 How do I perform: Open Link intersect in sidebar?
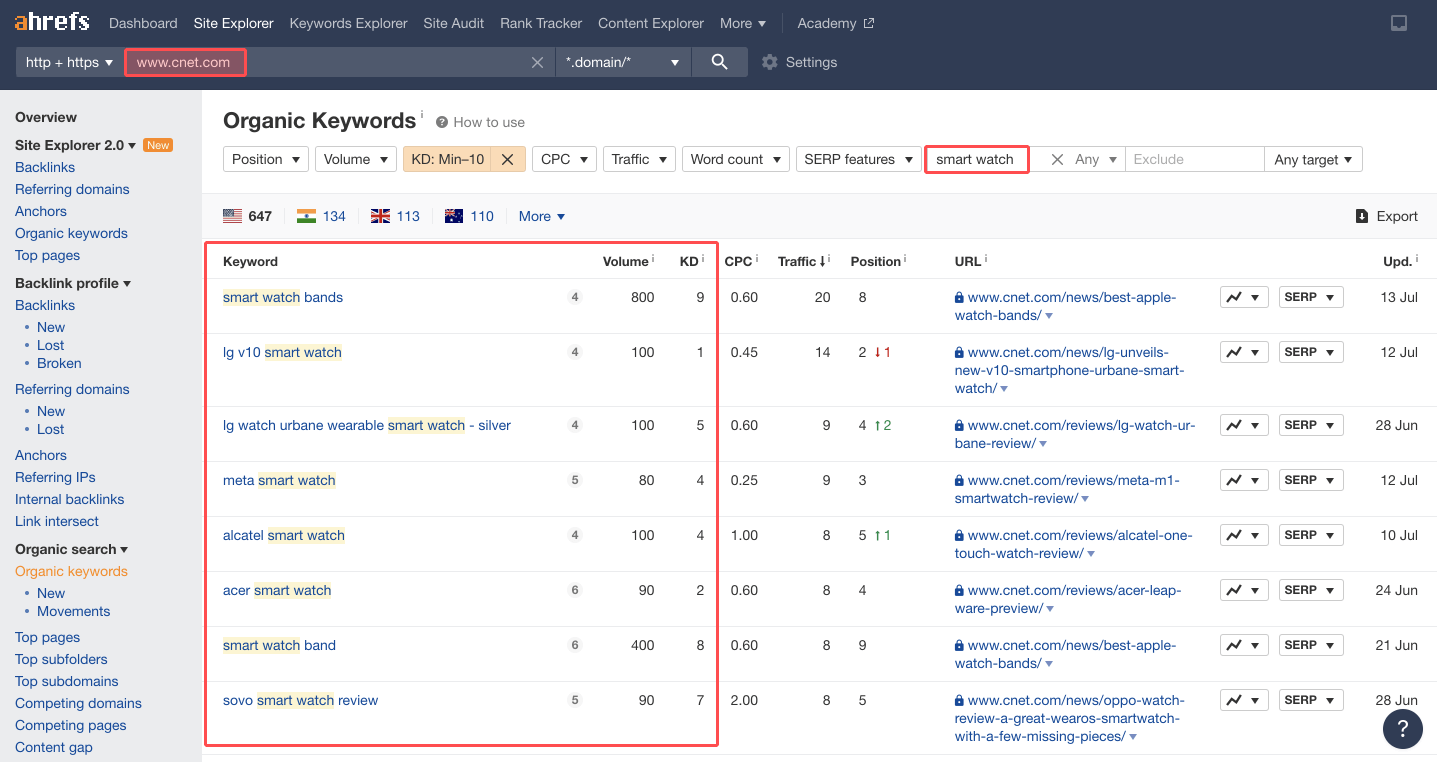[57, 521]
